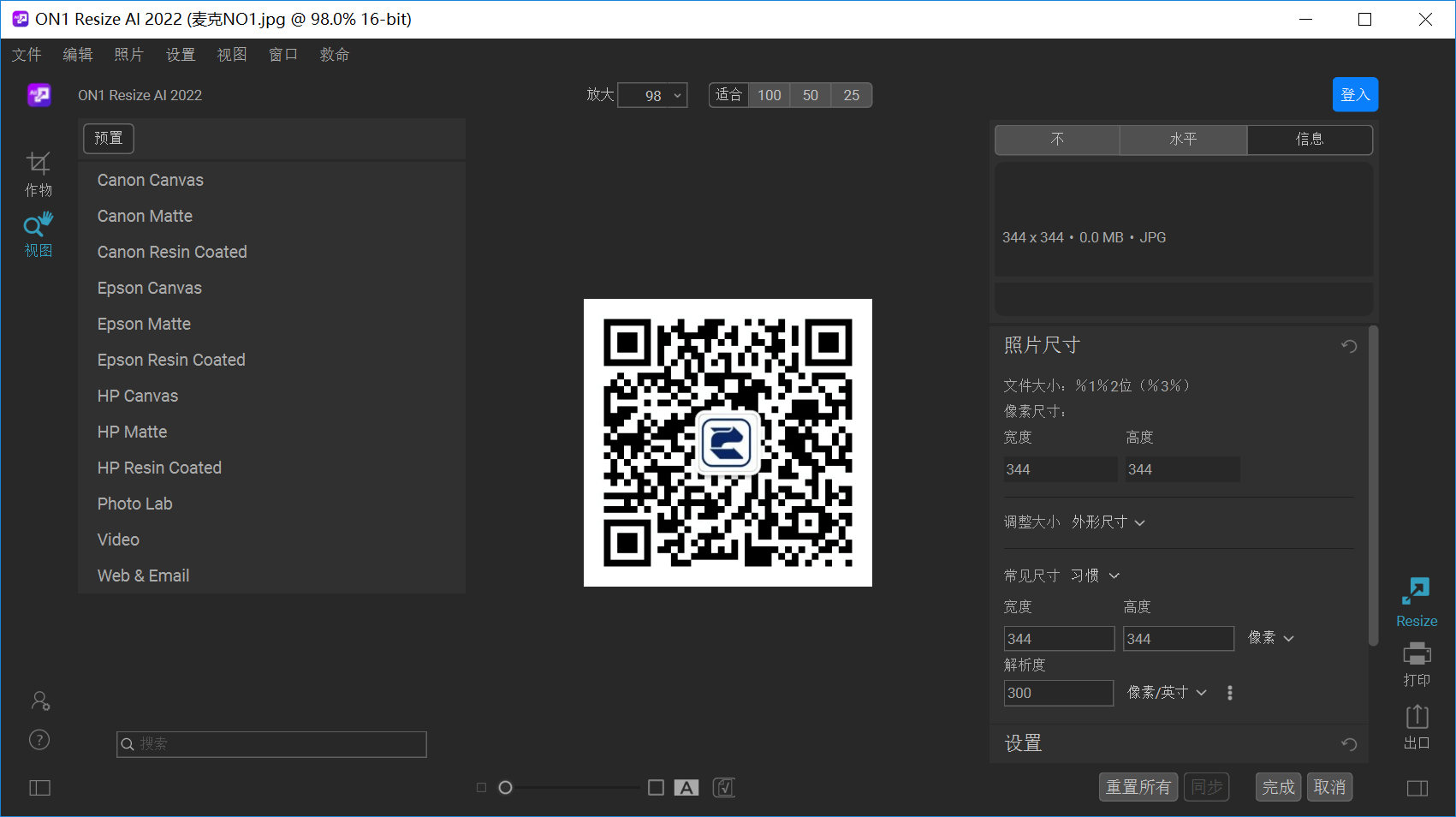Toggle the right panel visibility icon
1456x817 pixels.
coord(1417,788)
